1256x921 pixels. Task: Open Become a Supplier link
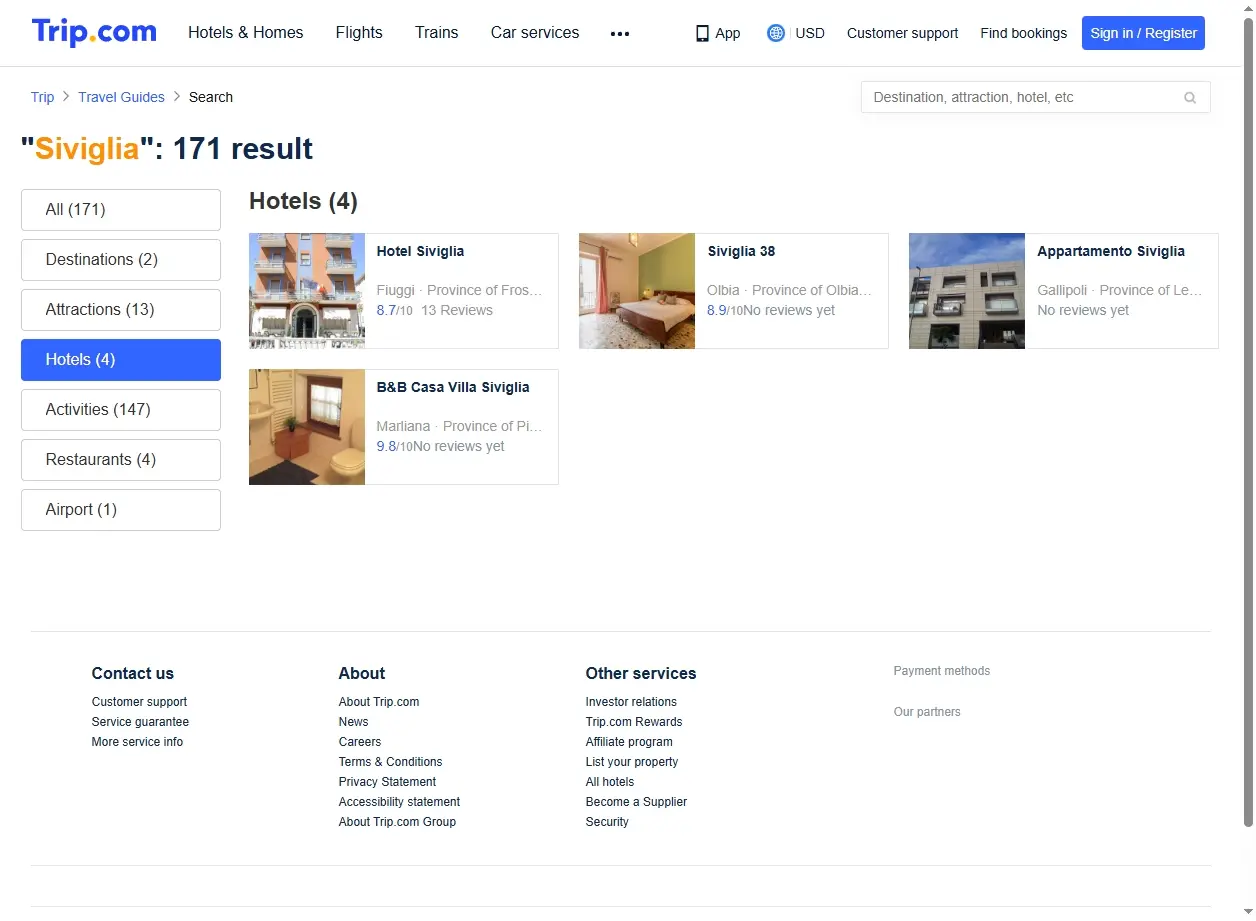636,802
